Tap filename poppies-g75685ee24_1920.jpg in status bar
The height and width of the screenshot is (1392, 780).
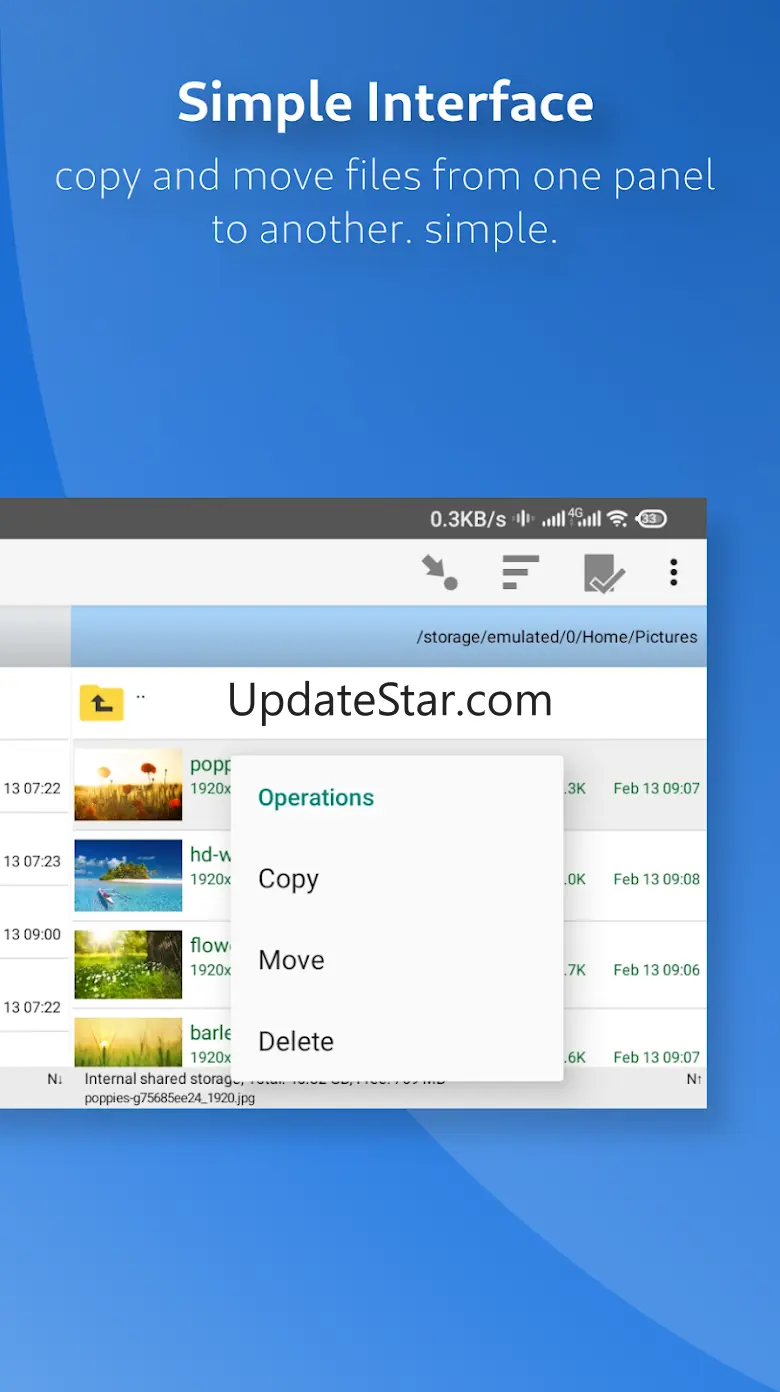pyautogui.click(x=170, y=1098)
